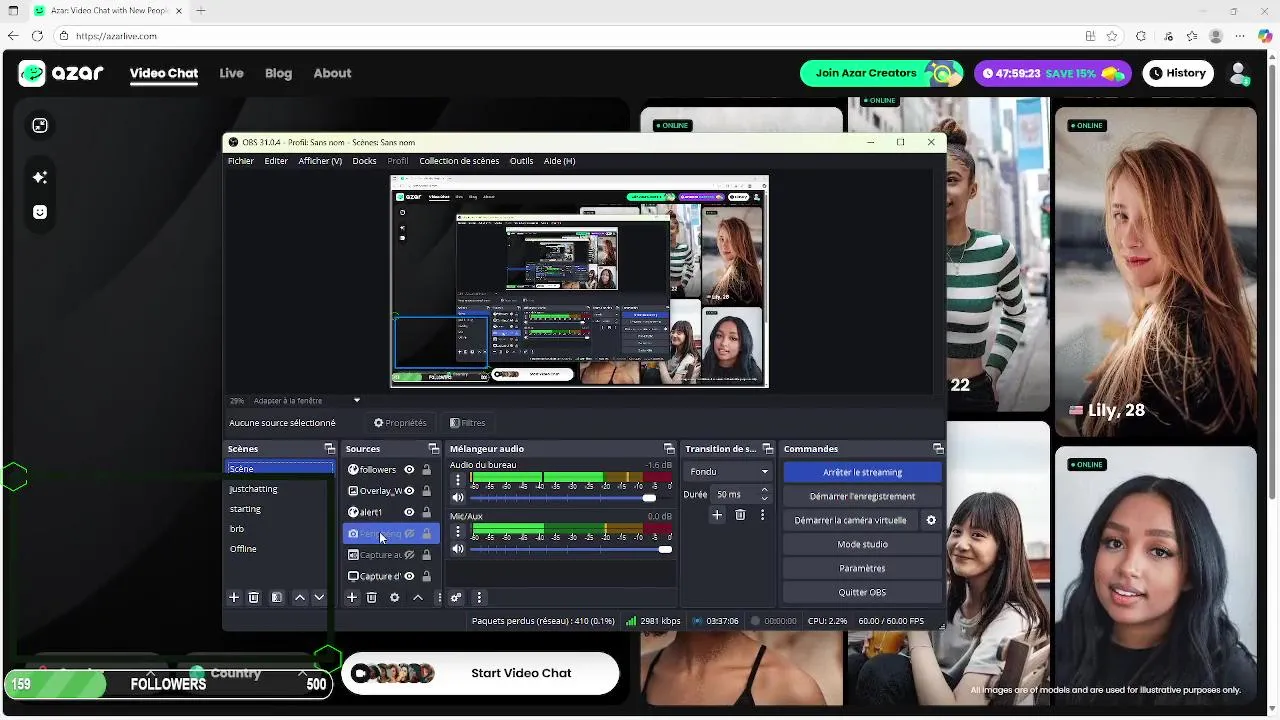Open Paramètres in Commandes

point(863,568)
